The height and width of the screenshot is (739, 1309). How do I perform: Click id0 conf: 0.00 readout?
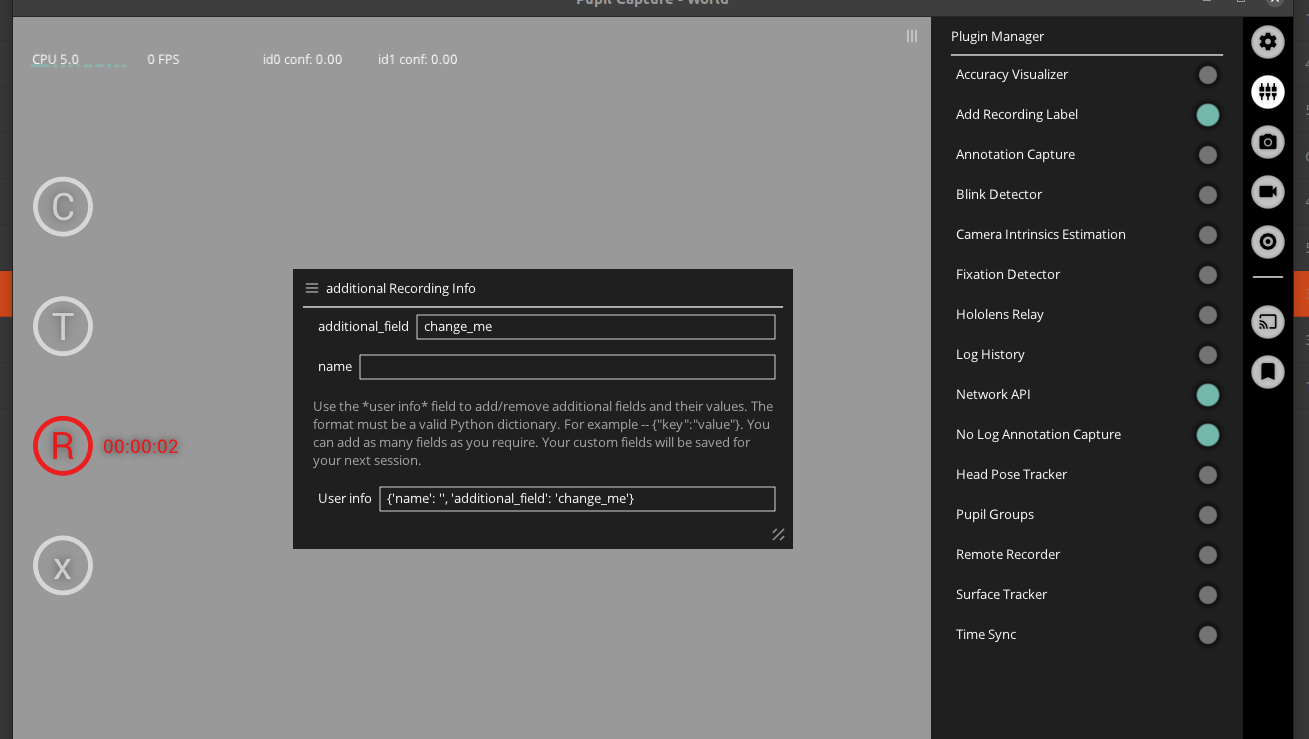tap(302, 60)
